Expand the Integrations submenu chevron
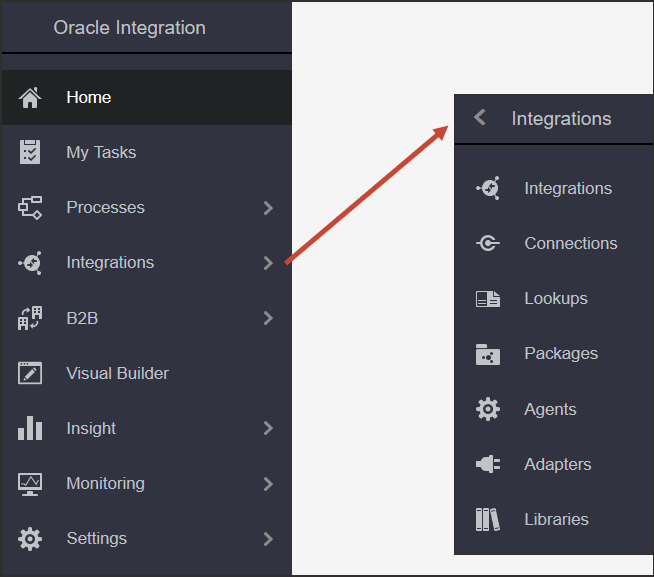The image size is (654, 577). click(x=268, y=263)
